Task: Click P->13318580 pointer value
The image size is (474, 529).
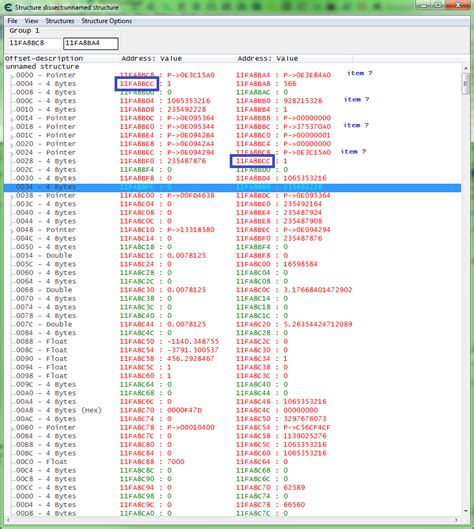Action: point(191,230)
